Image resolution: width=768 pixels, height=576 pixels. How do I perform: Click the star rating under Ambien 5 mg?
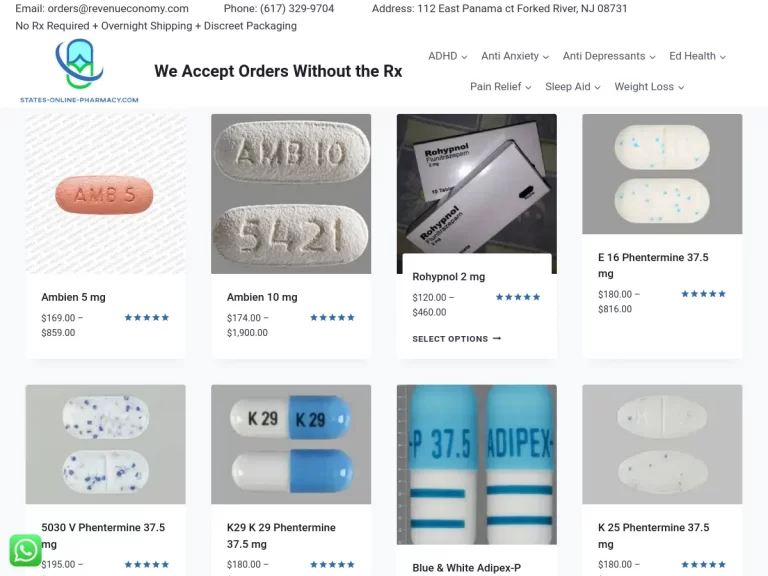pyautogui.click(x=146, y=317)
